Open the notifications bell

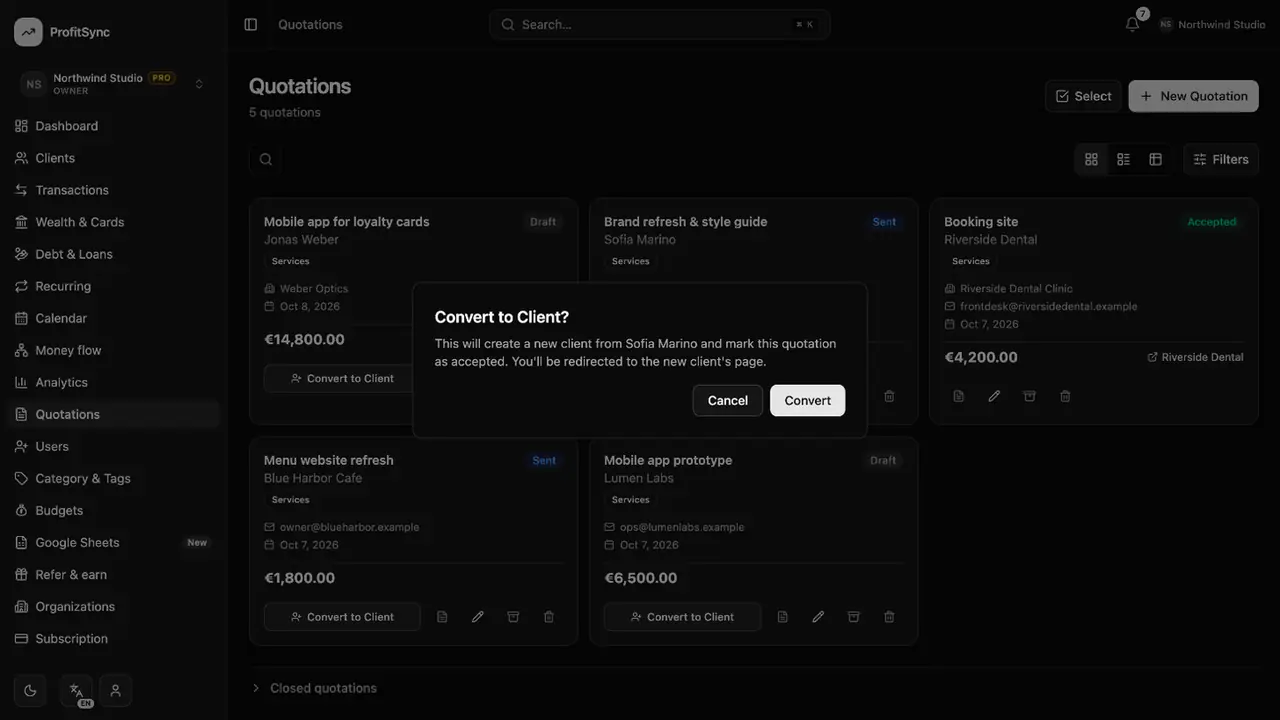(x=1132, y=24)
